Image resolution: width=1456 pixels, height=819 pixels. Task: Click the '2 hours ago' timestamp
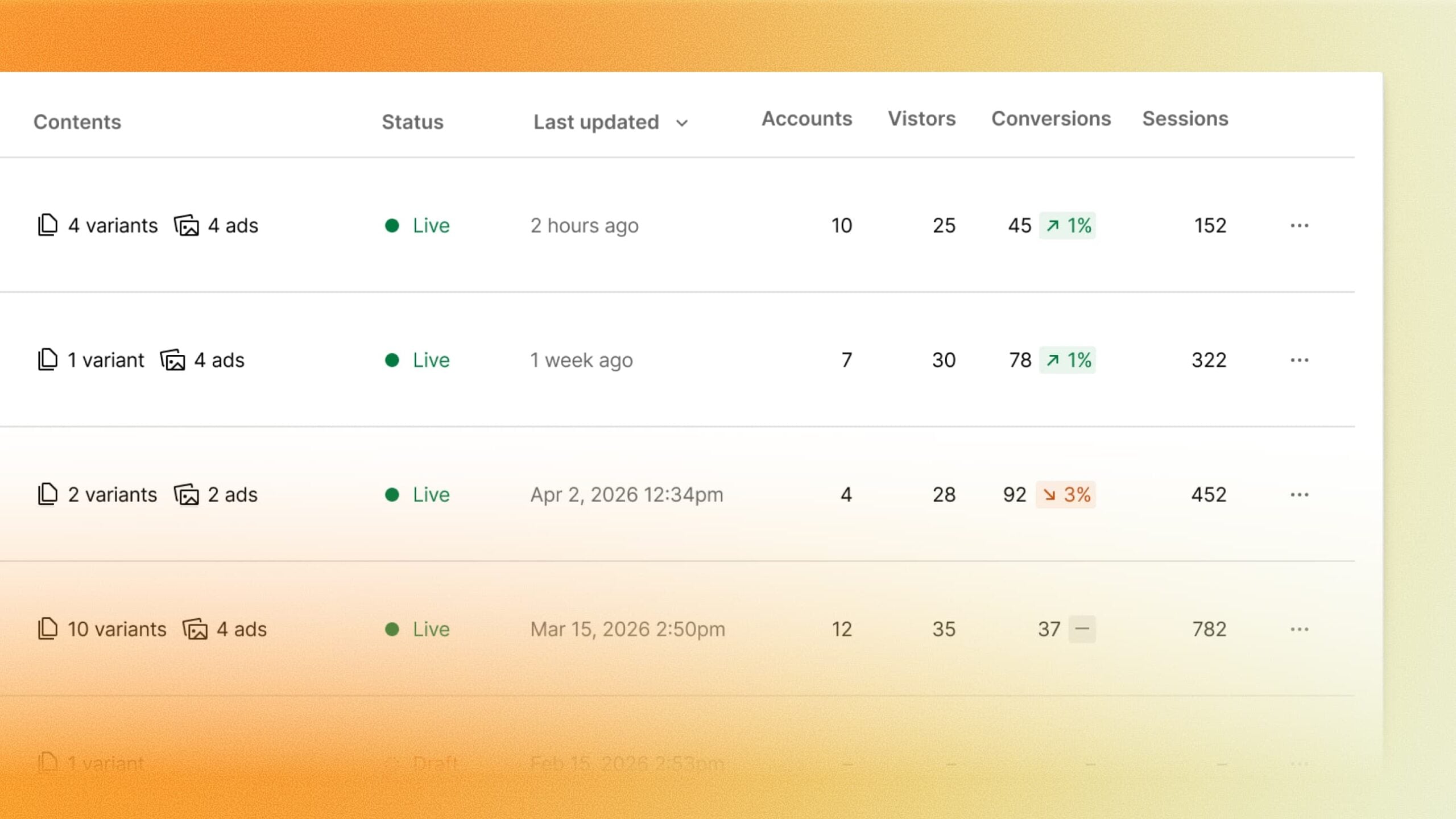(585, 226)
